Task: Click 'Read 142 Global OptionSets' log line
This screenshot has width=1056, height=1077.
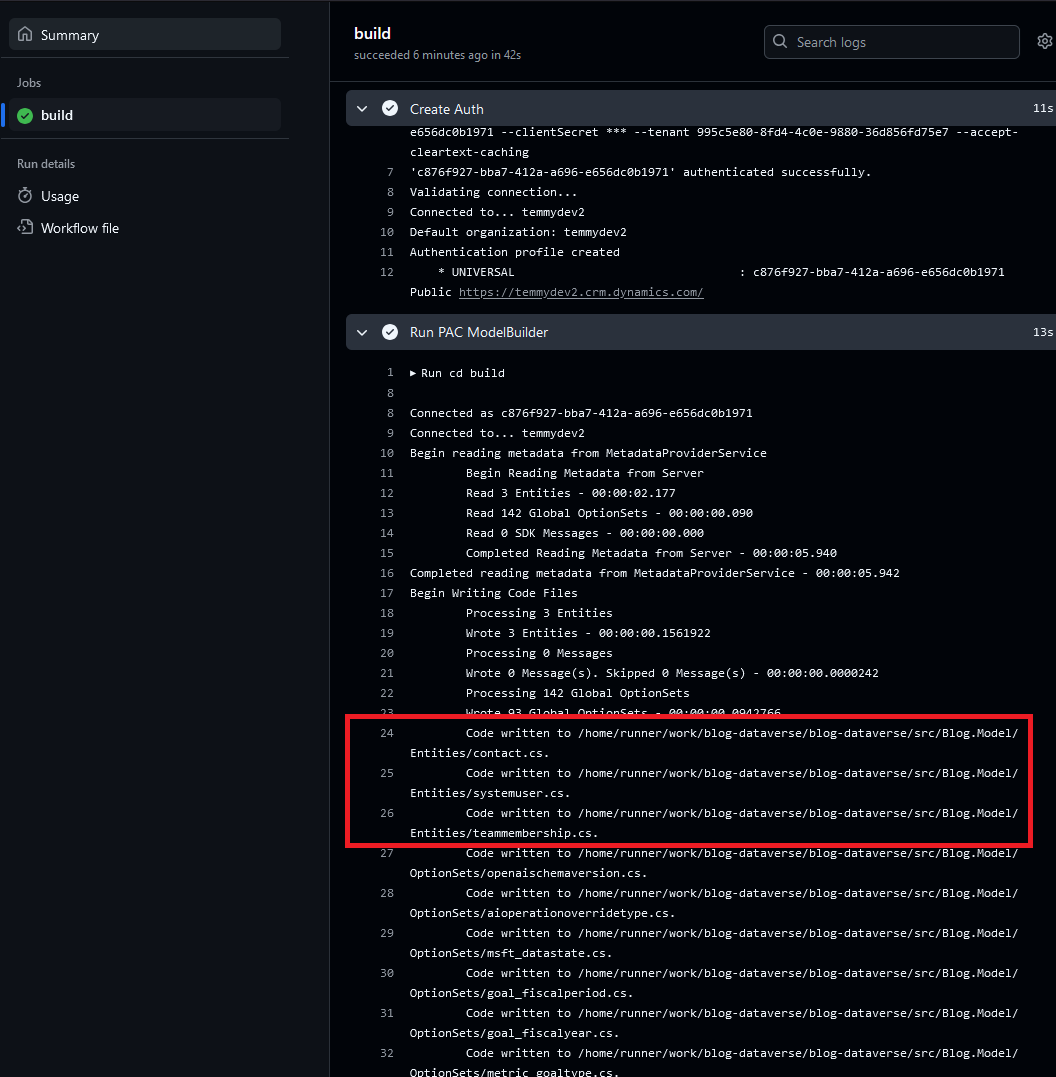Action: (x=609, y=513)
